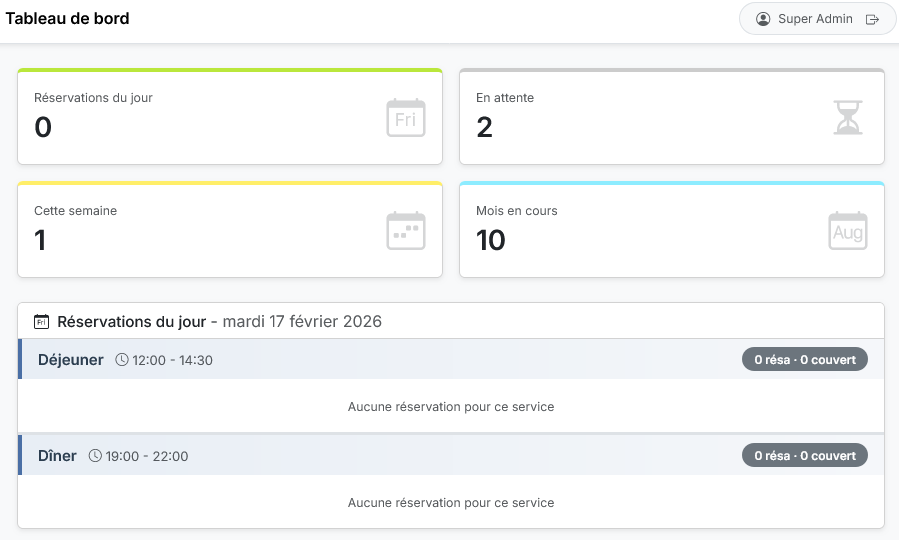
Task: Click the date mardi 17 février 2026
Action: point(301,322)
